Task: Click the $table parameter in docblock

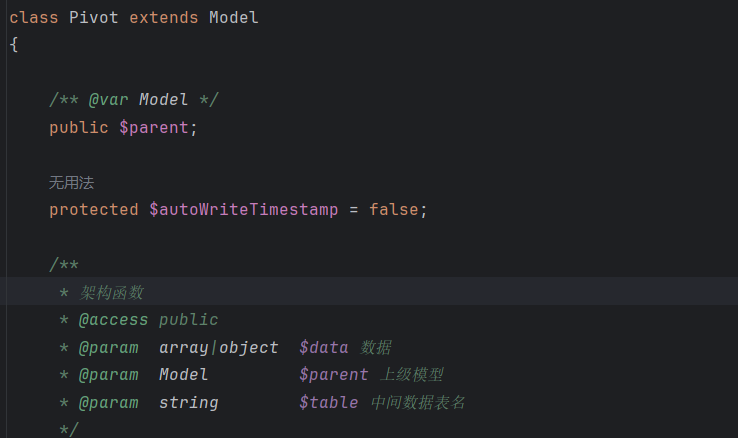Action: 329,403
